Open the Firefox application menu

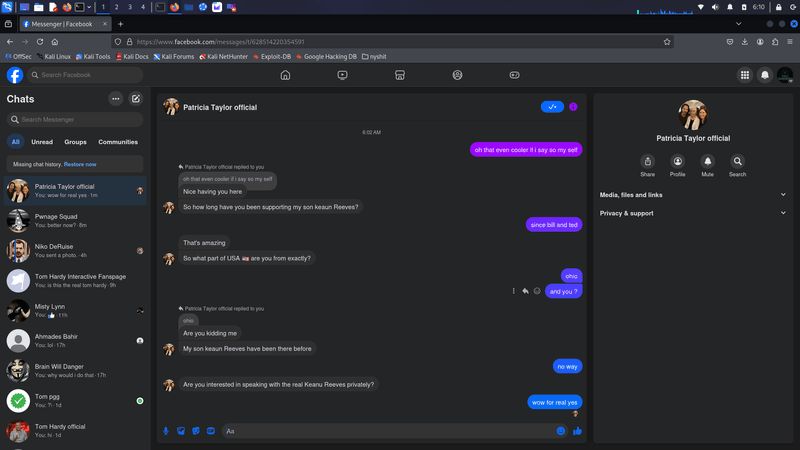(790, 42)
